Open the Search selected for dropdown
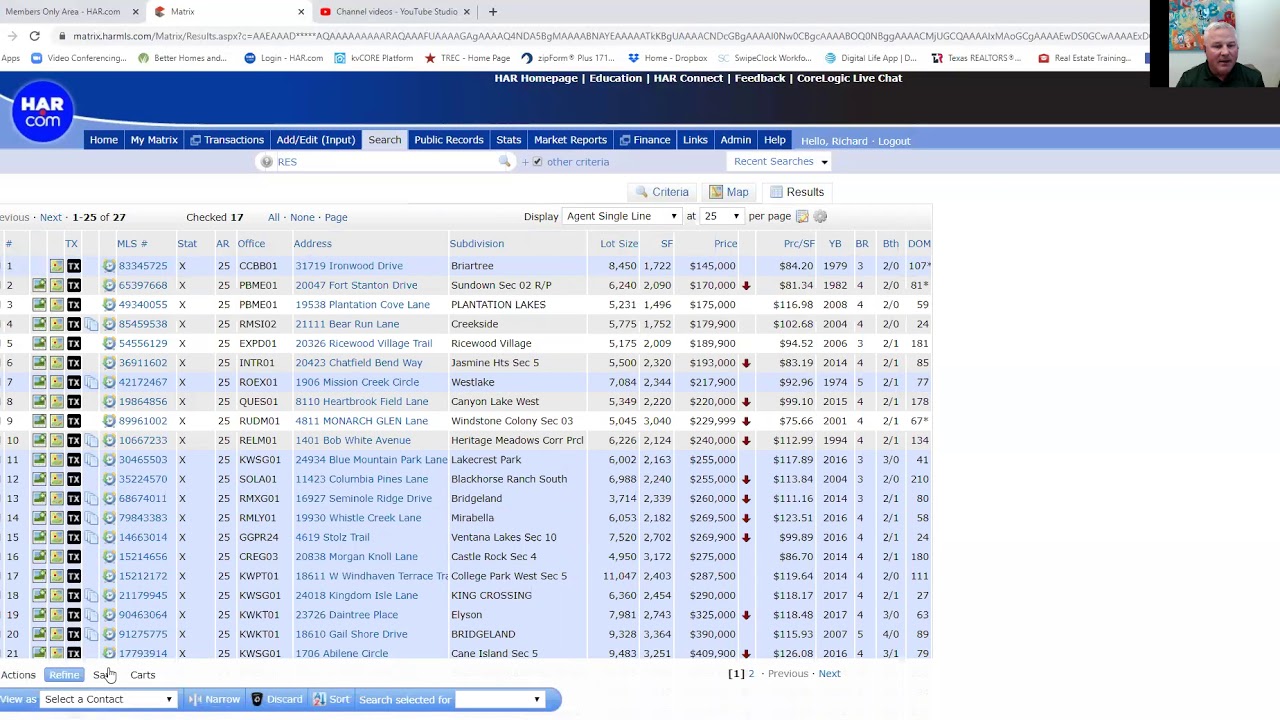 pos(498,700)
